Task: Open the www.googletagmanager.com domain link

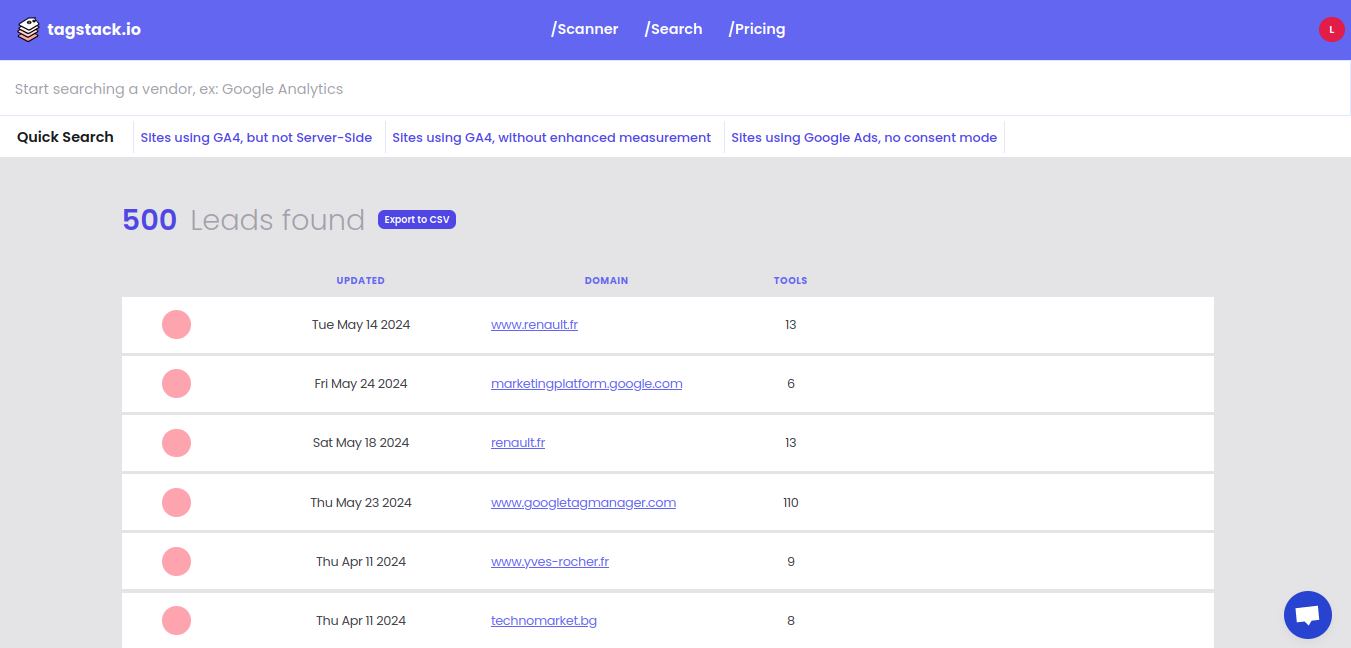Action: [x=583, y=502]
